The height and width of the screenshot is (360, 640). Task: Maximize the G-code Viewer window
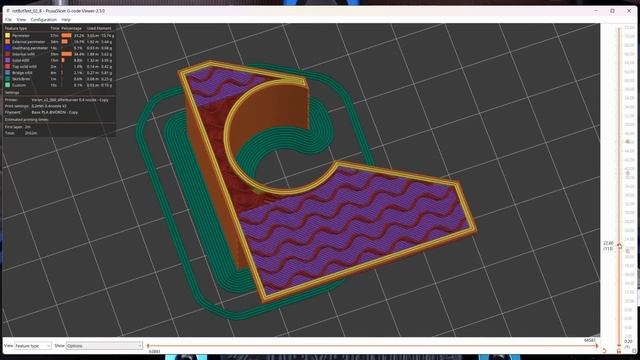[612, 11]
